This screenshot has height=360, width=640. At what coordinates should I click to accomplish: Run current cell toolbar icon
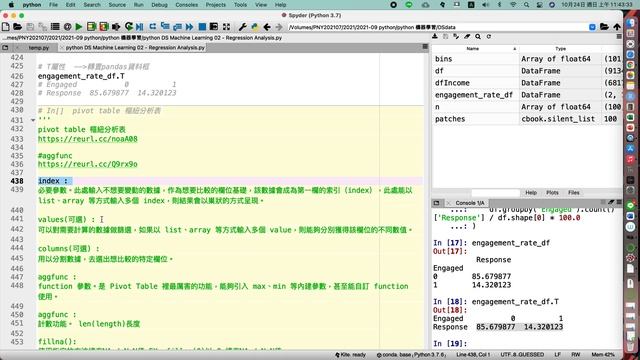click(x=91, y=27)
